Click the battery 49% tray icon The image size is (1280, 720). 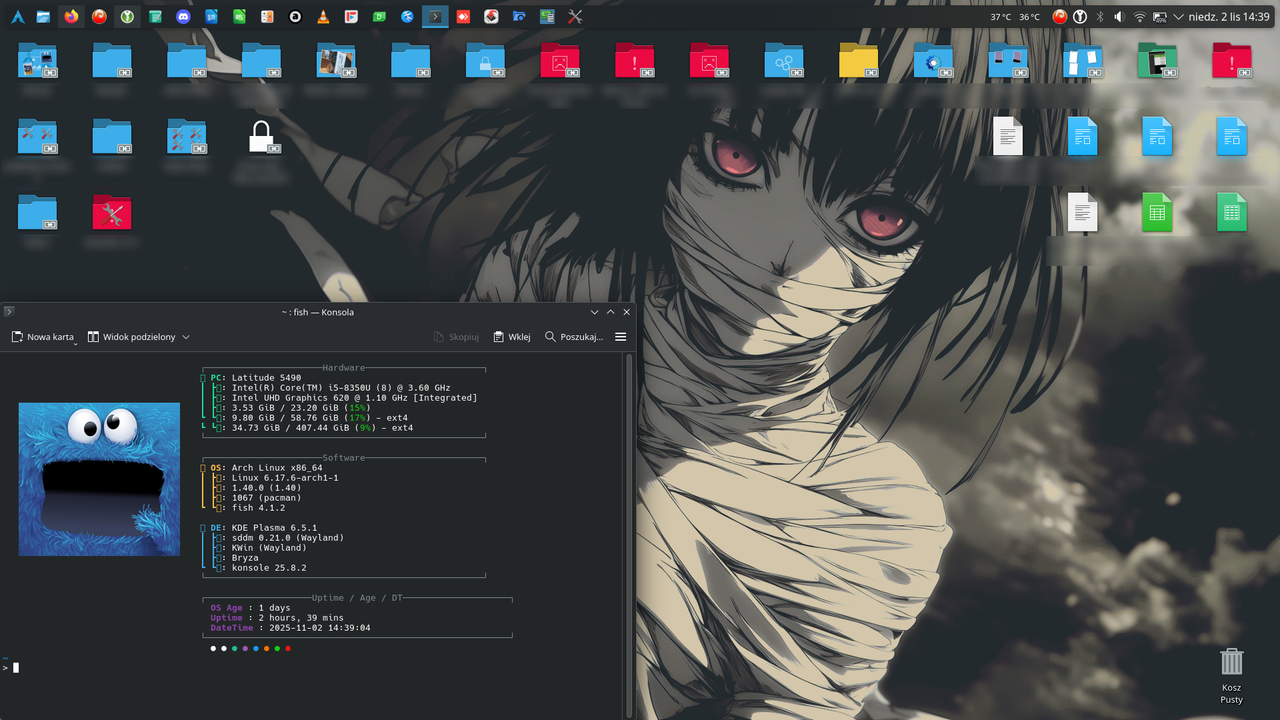click(1160, 17)
